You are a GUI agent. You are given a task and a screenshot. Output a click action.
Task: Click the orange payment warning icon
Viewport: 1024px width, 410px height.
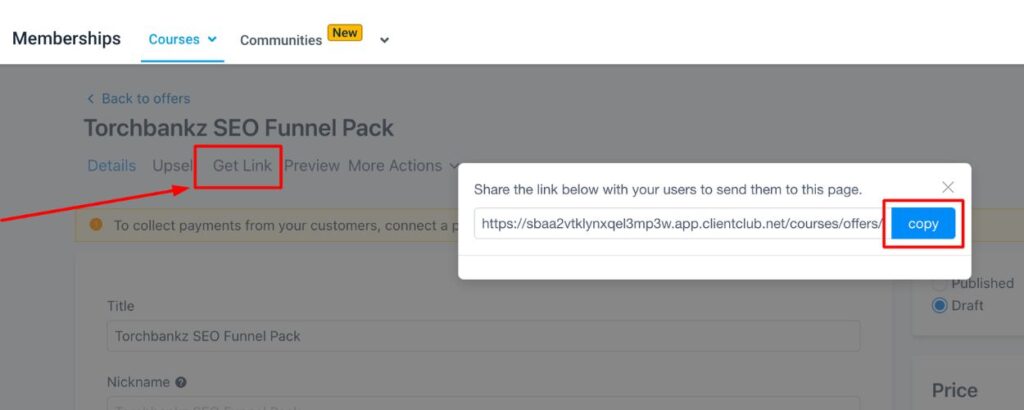(96, 225)
